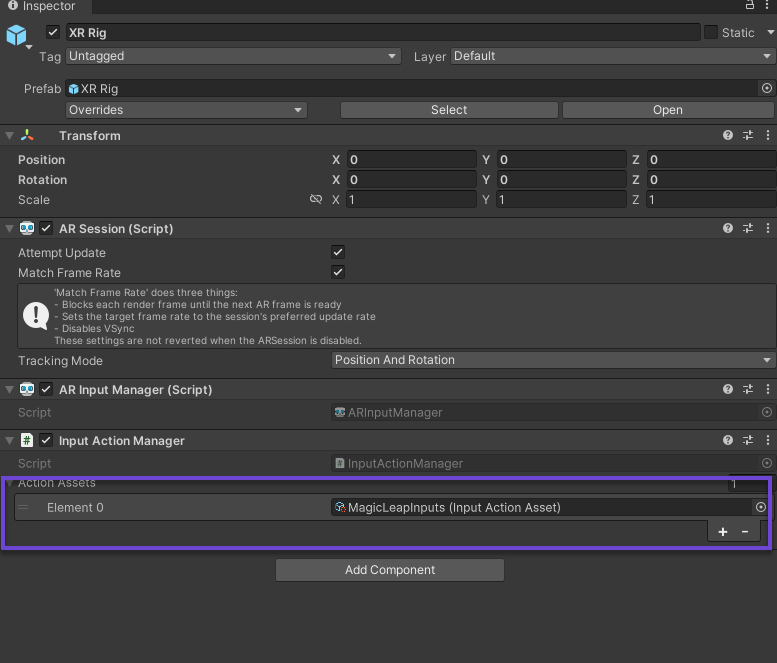Uncheck the Match Frame Rate checkbox

(338, 273)
